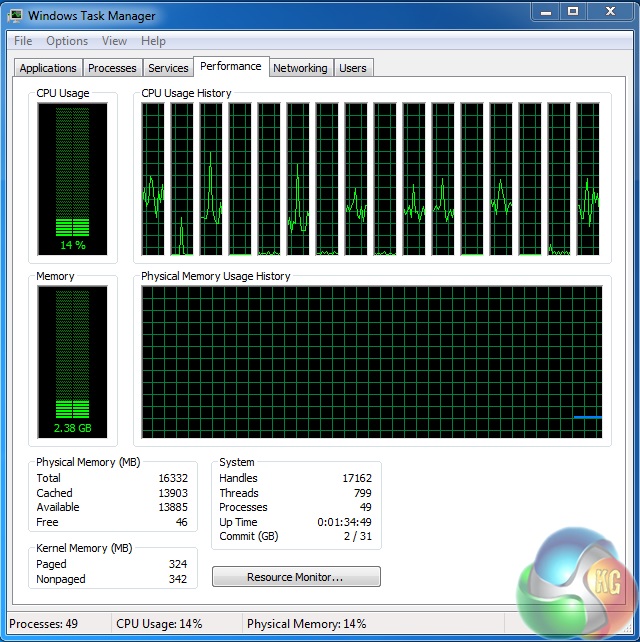Click the Cached memory value 13903
The width and height of the screenshot is (640, 642).
[173, 493]
